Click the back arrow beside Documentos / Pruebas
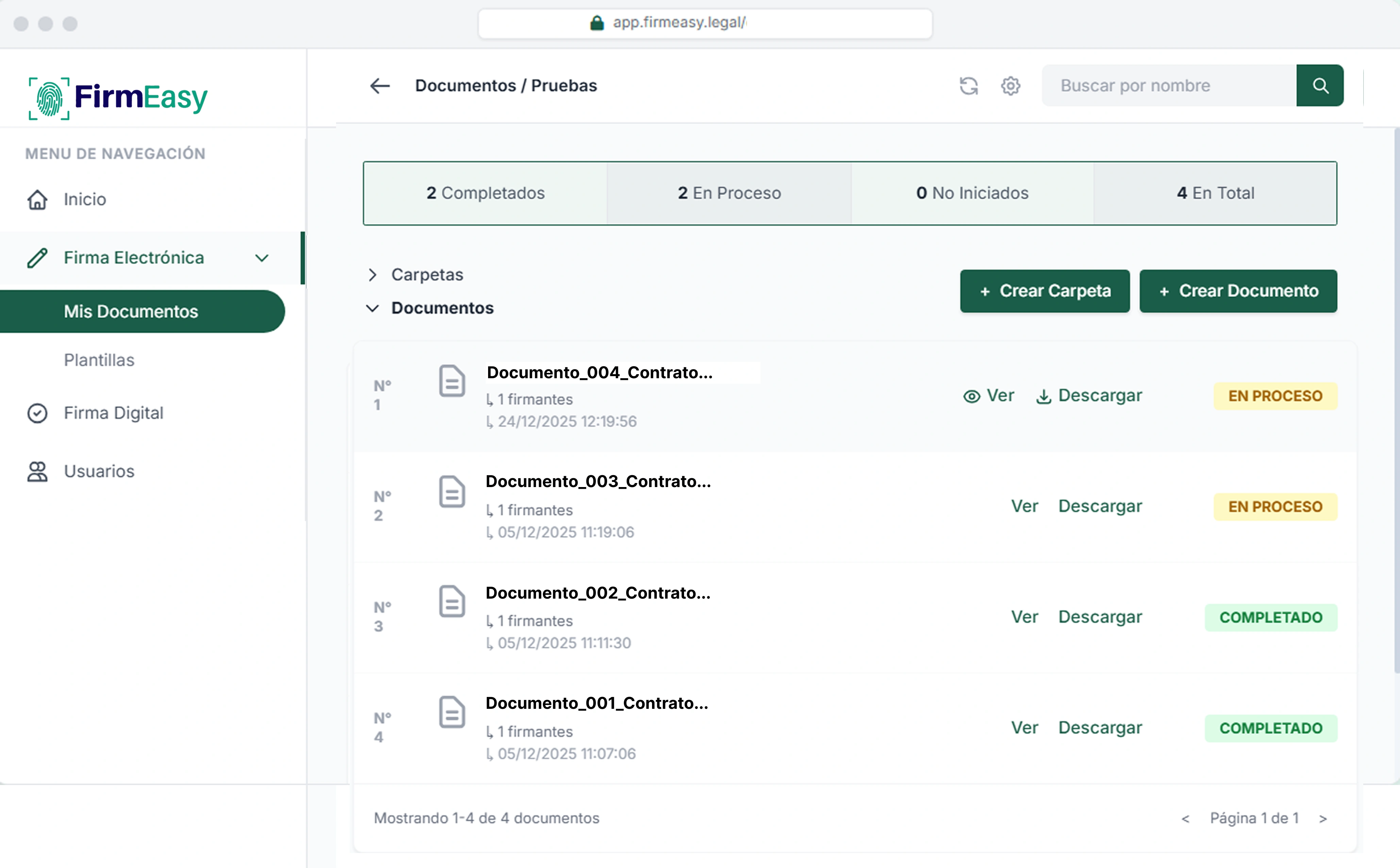The width and height of the screenshot is (1400, 868). tap(379, 86)
